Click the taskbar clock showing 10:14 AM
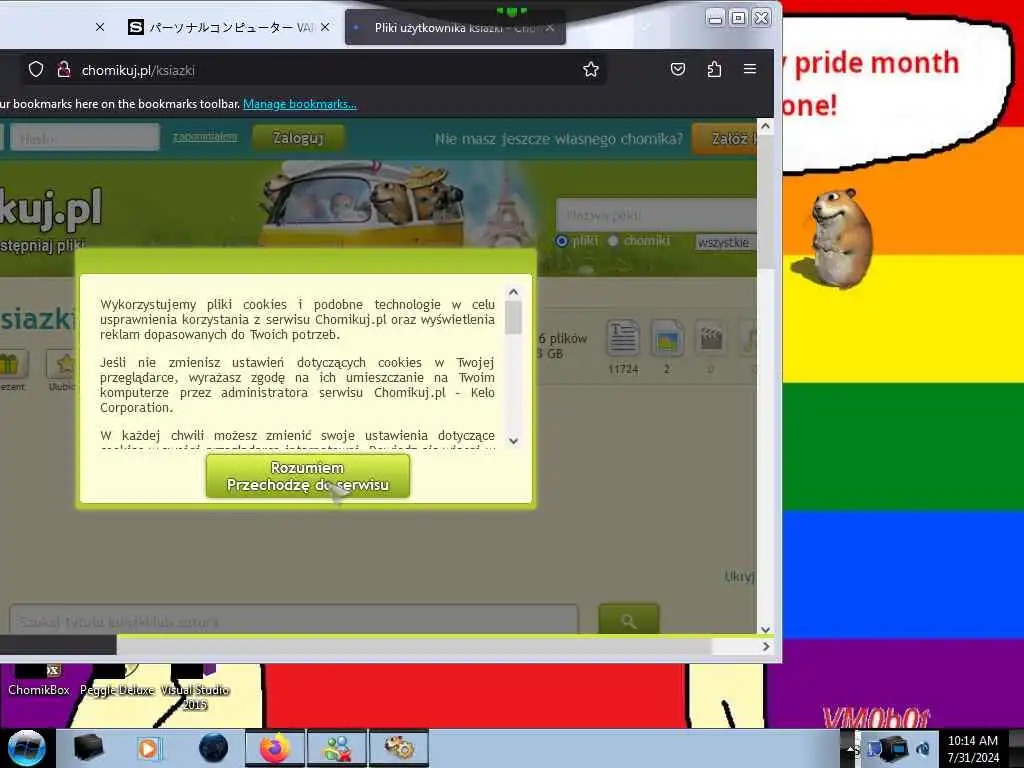This screenshot has height=768, width=1024. 973,749
